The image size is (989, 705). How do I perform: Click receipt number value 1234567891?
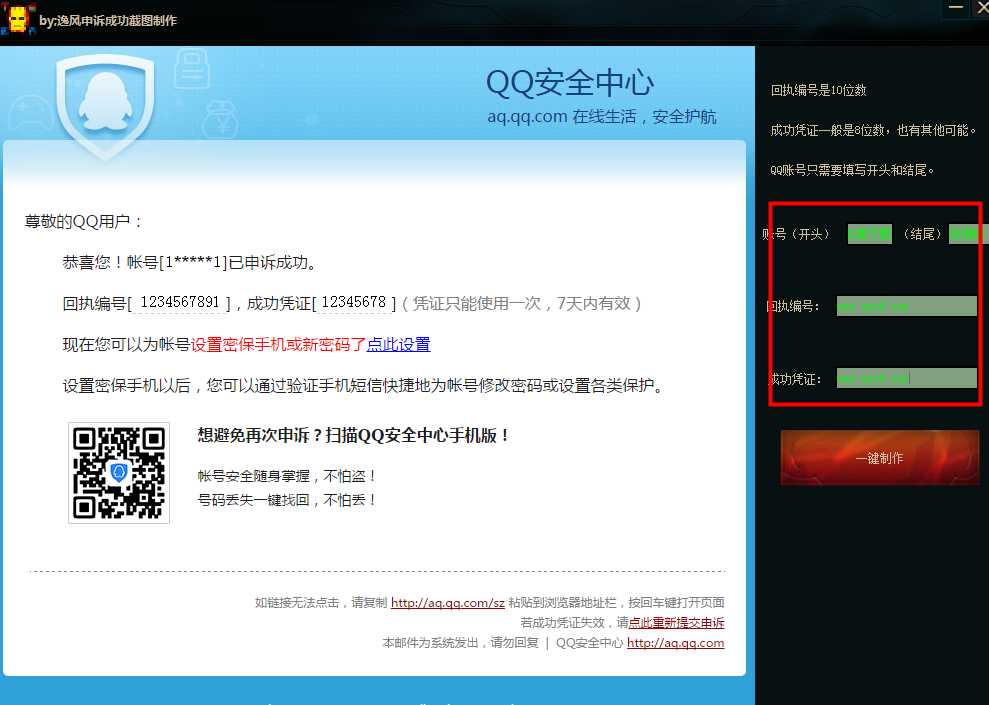click(x=180, y=303)
